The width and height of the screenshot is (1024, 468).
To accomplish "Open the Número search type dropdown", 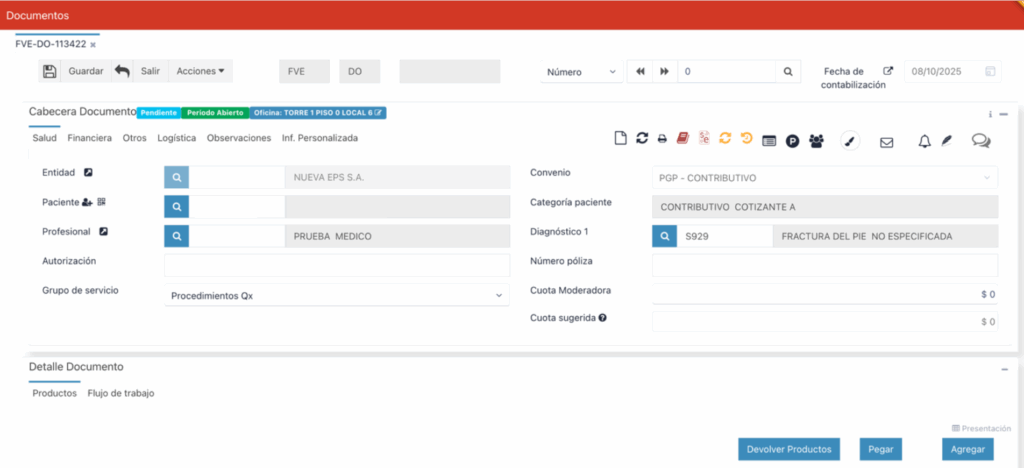I will coord(581,72).
